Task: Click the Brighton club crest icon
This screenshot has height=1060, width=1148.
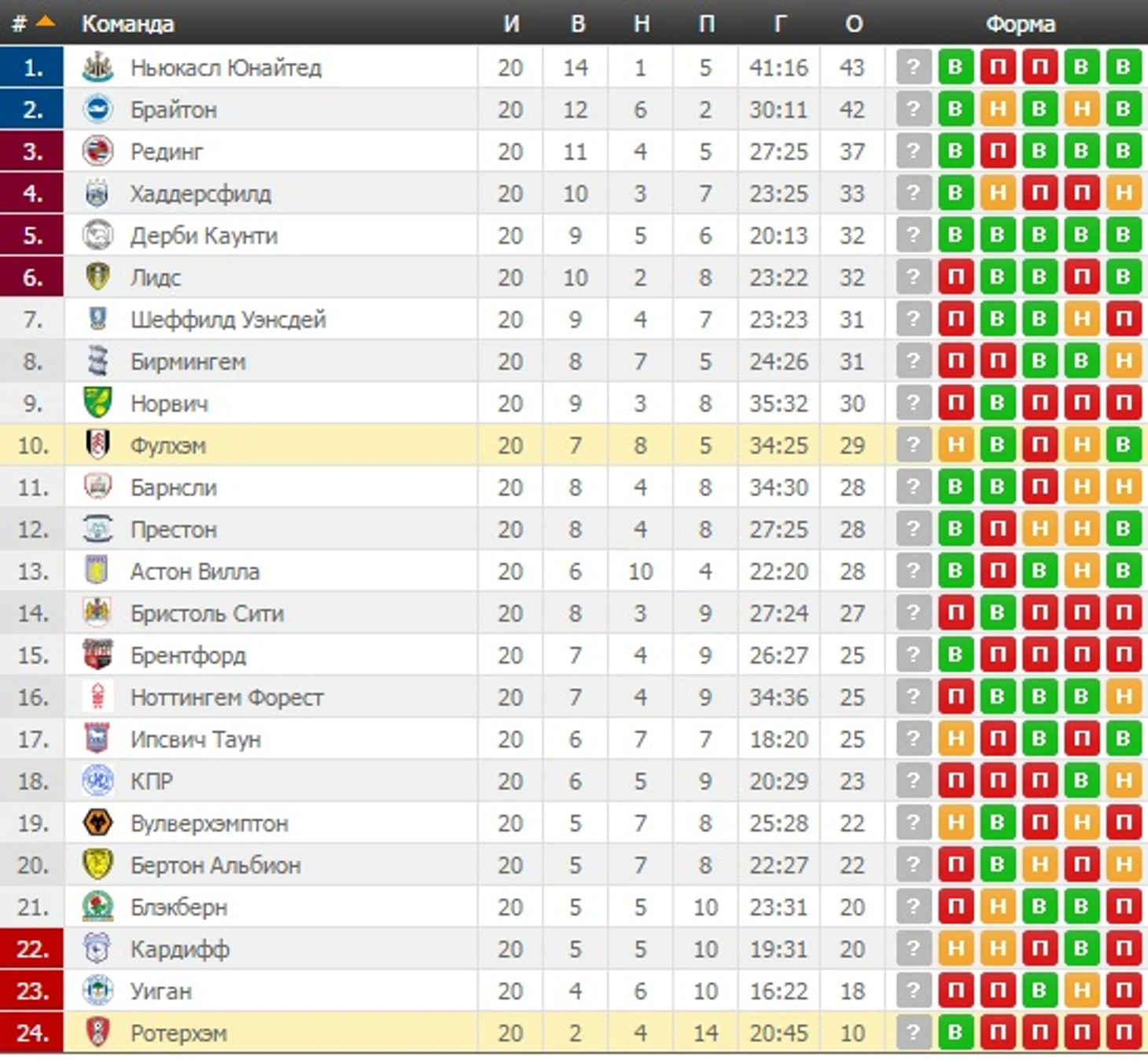Action: click(98, 109)
